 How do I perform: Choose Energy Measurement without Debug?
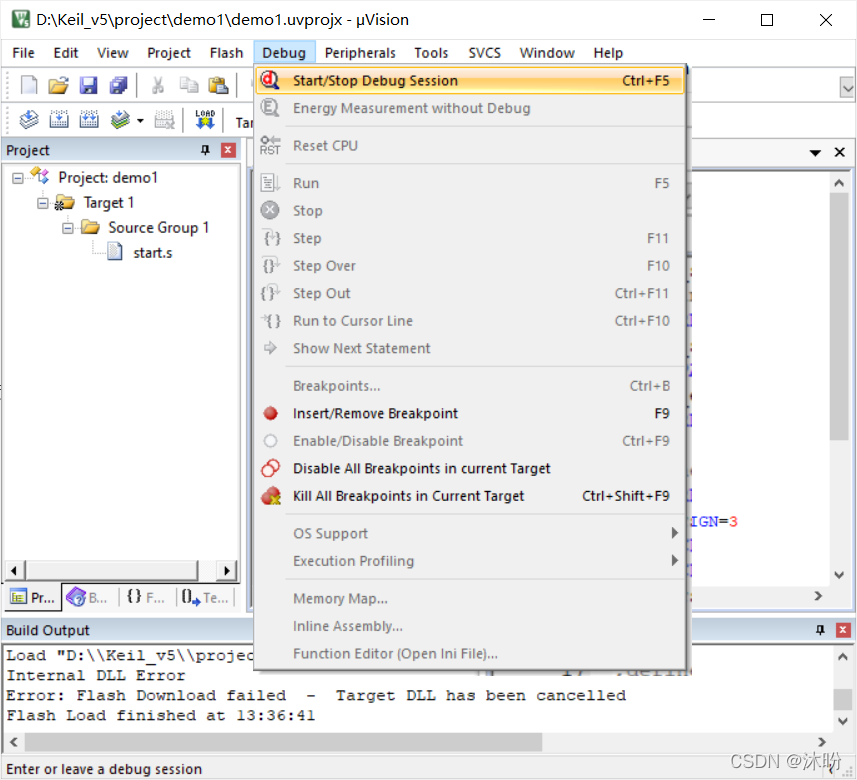(x=469, y=108)
